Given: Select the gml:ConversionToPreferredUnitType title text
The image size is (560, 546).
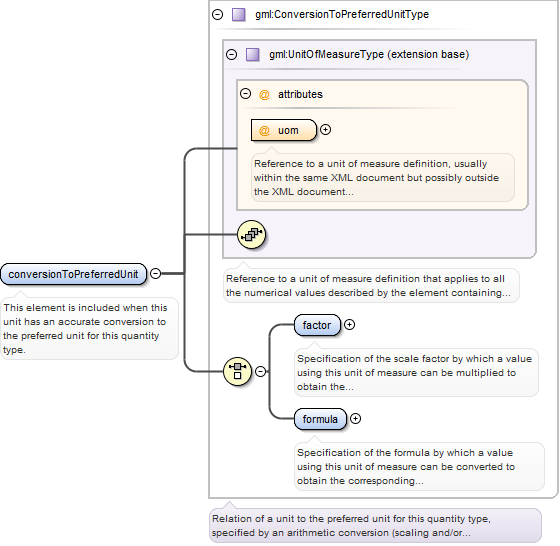Looking at the screenshot, I should [x=342, y=15].
